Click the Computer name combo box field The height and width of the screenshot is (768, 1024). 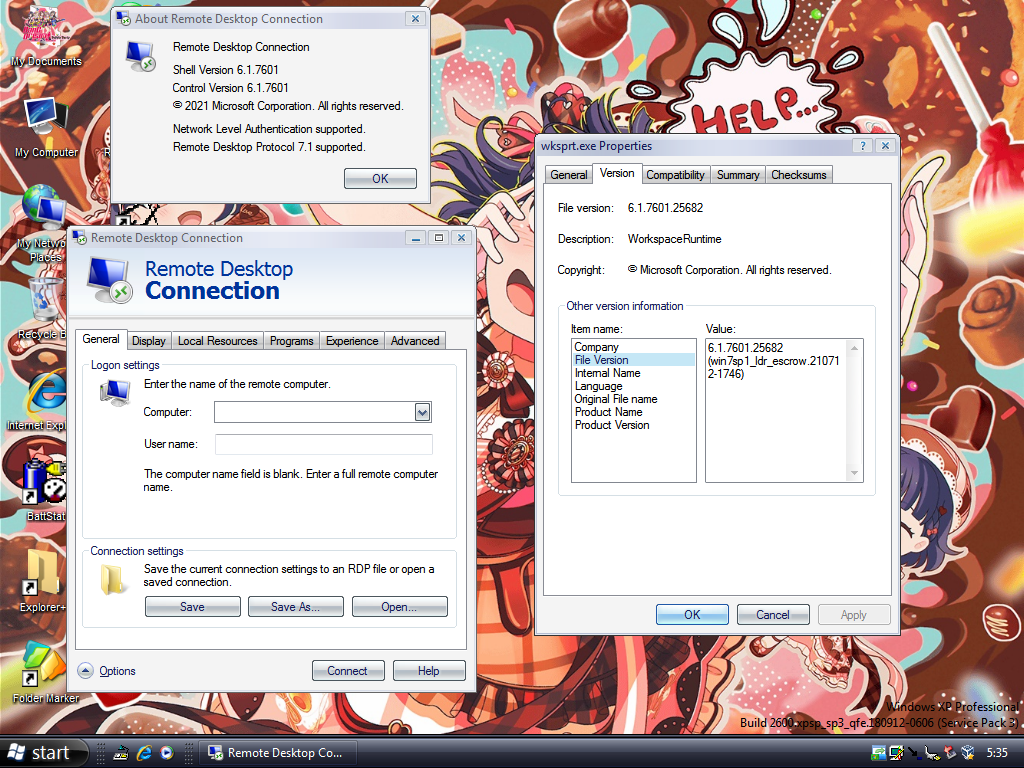click(323, 412)
